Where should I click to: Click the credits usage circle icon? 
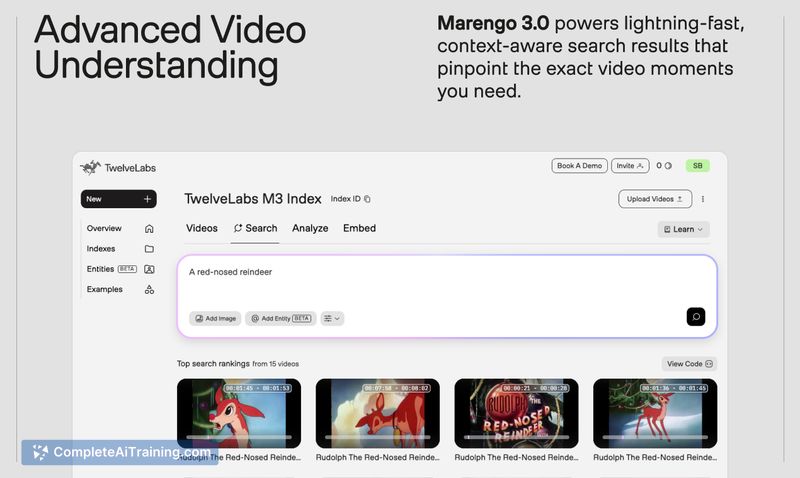[668, 166]
